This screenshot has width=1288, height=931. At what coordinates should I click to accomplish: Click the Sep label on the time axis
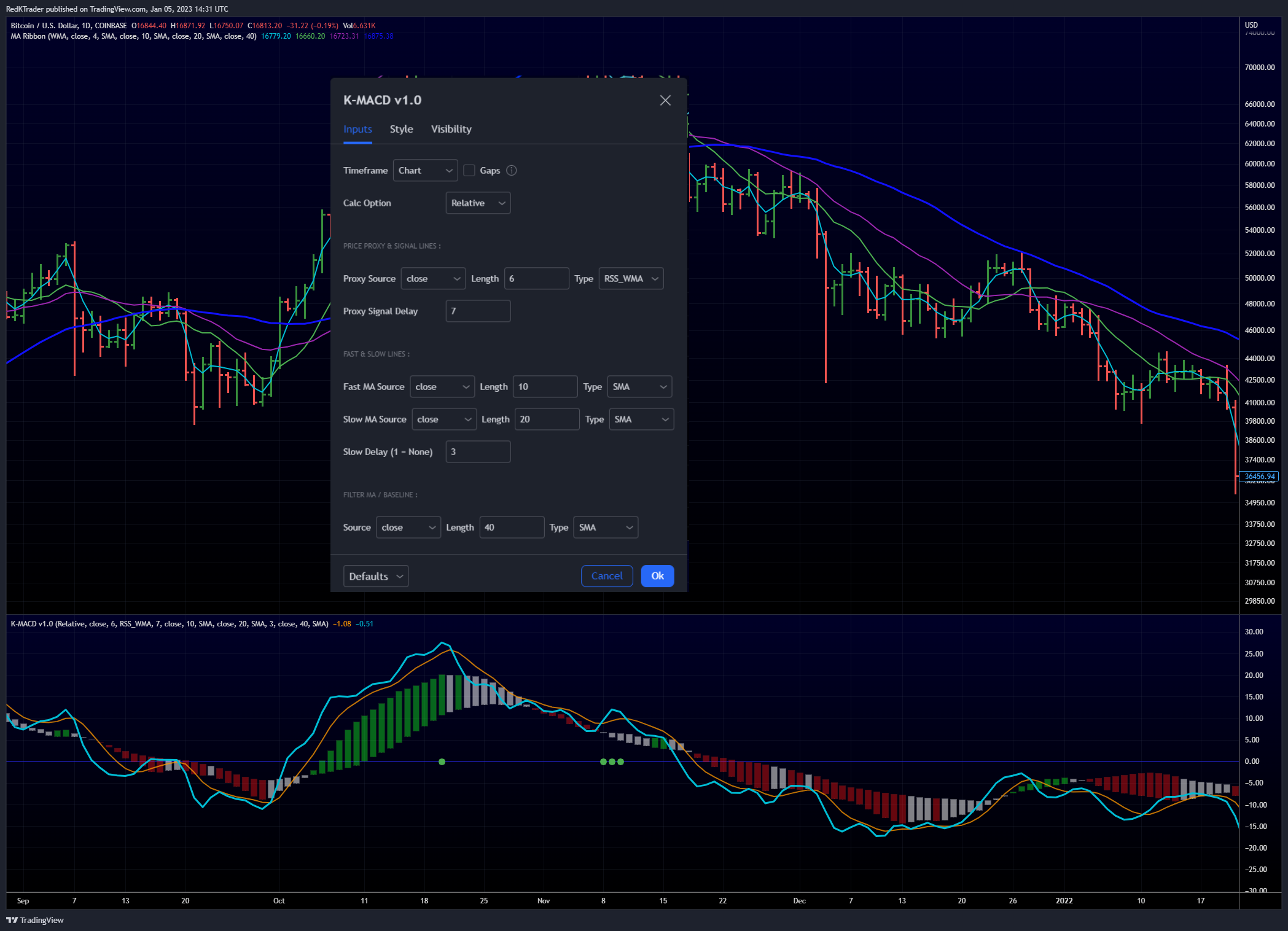pyautogui.click(x=23, y=900)
